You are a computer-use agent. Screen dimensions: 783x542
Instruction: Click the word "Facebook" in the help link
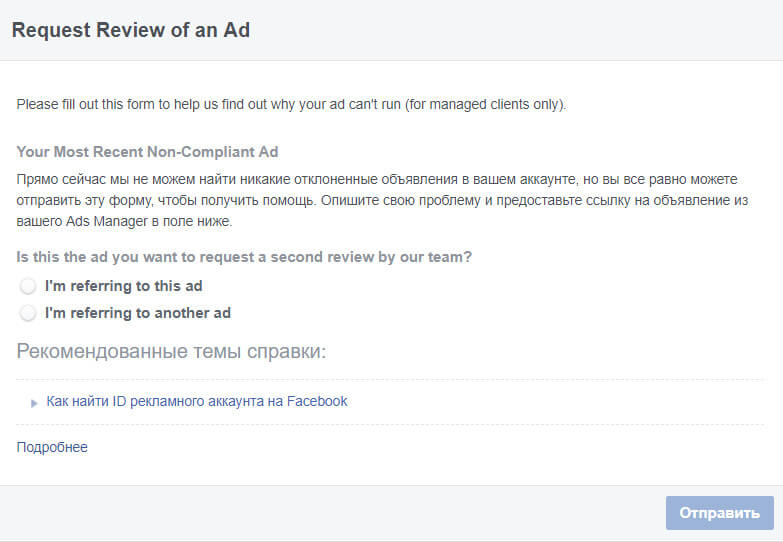[x=317, y=401]
